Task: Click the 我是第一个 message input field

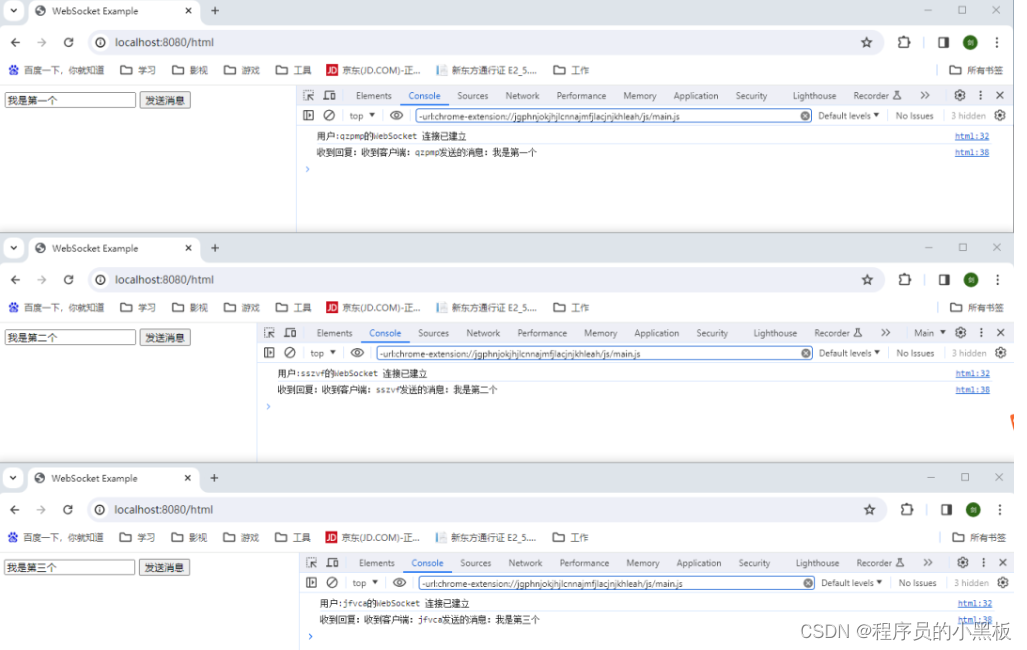Action: tap(70, 99)
